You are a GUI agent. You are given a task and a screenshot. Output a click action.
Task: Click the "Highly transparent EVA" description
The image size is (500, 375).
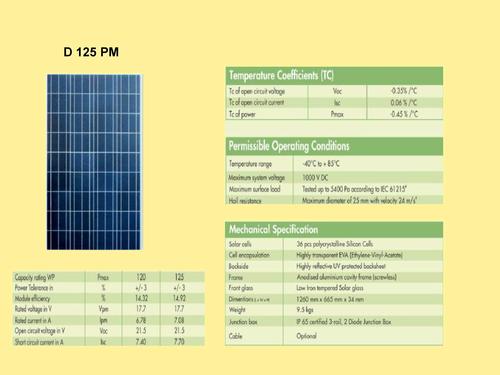tap(349, 255)
